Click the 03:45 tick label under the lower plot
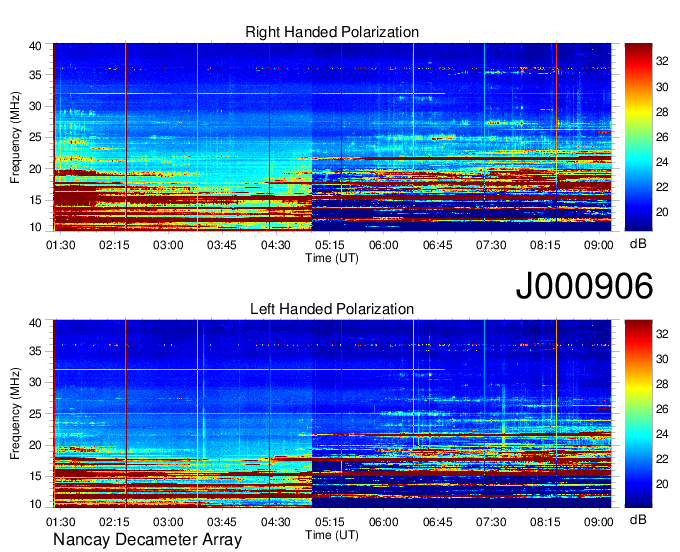680x552 pixels. coord(222,522)
